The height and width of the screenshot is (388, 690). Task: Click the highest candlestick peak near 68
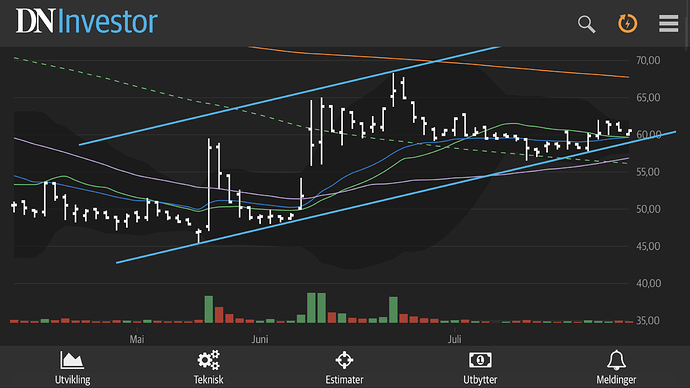click(393, 90)
